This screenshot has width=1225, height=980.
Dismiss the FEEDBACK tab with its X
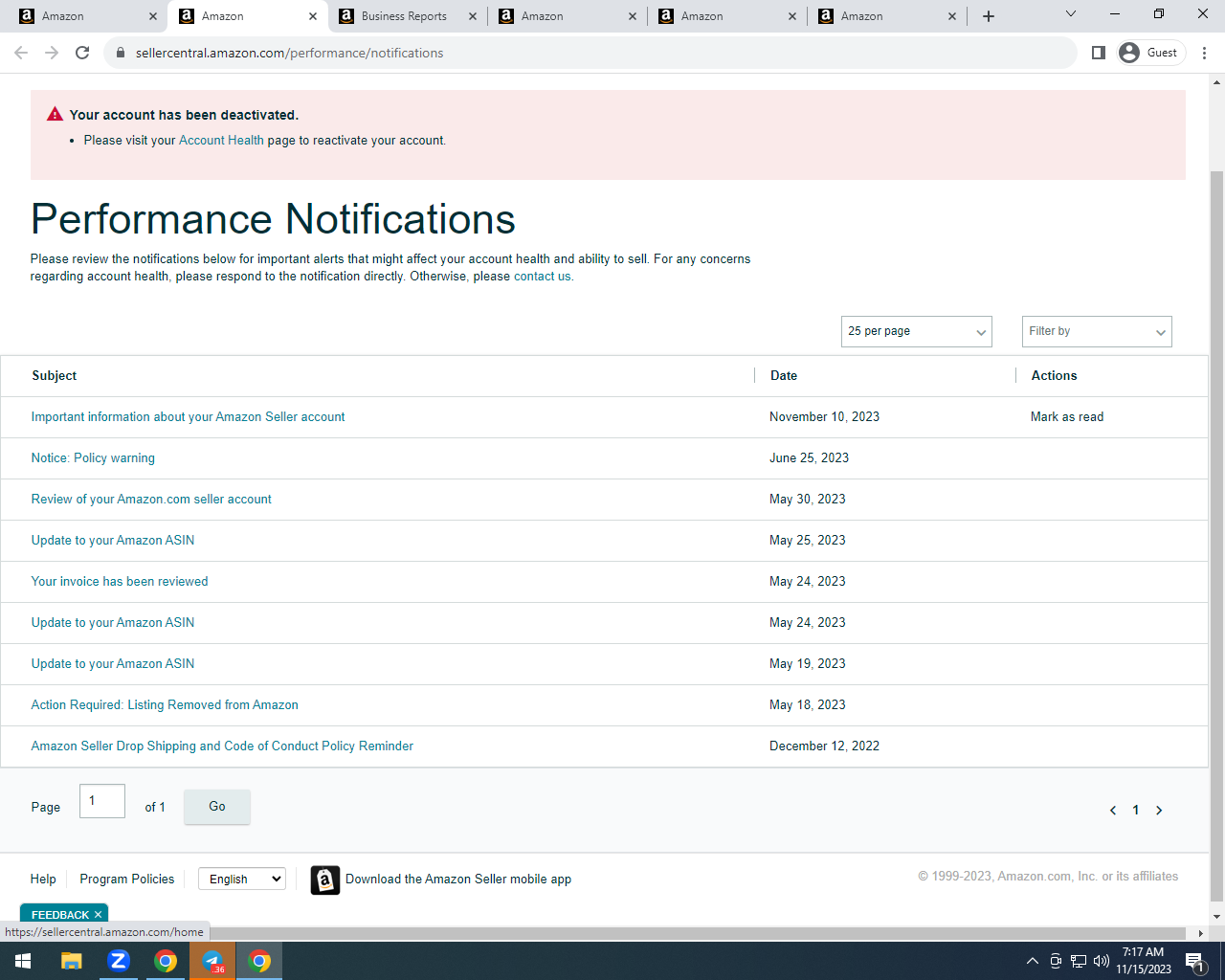pos(98,915)
